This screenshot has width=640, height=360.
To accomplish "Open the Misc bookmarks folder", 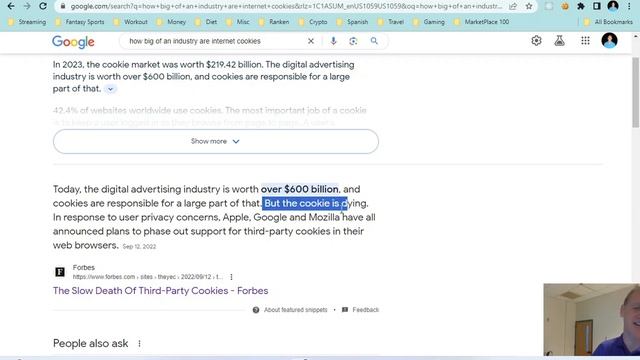I will (x=238, y=22).
